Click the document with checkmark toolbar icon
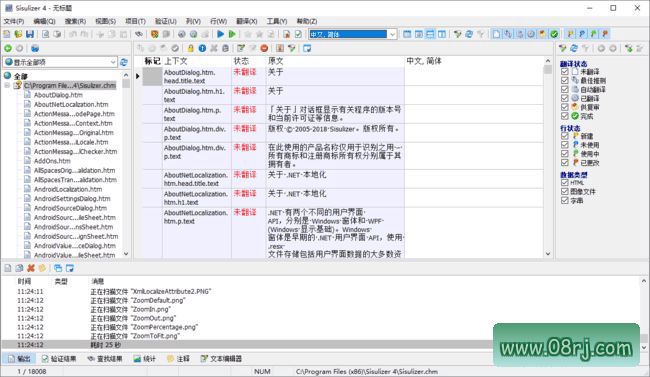The image size is (650, 377). [x=298, y=34]
